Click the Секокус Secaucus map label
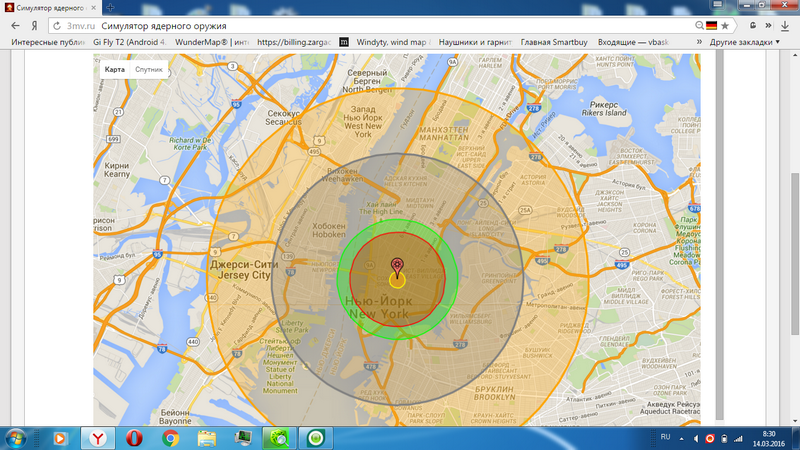 [283, 118]
